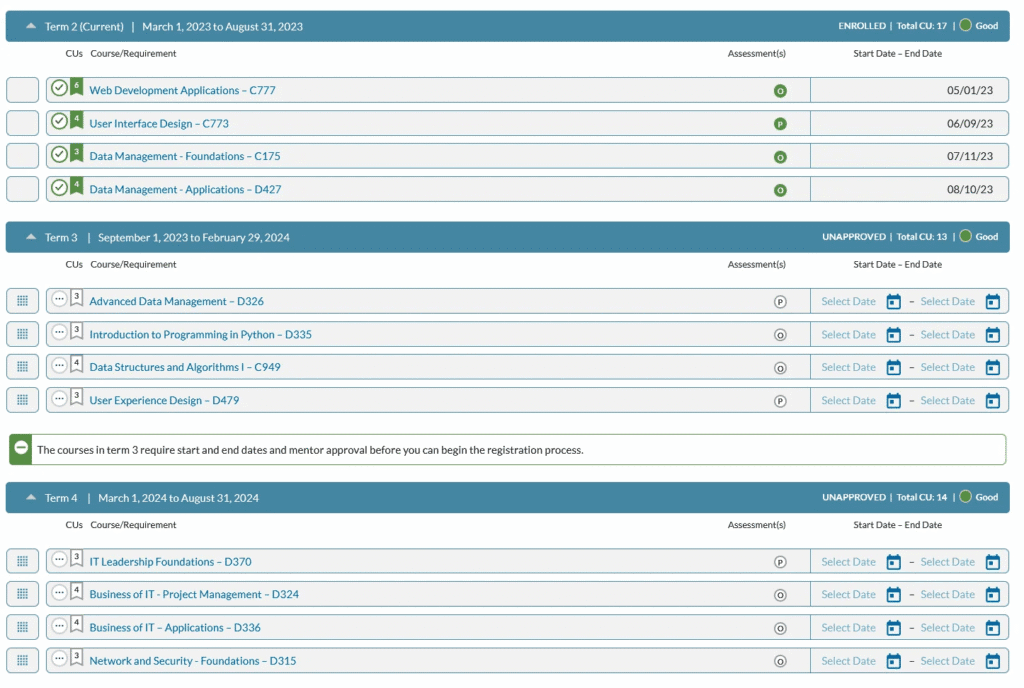Click the objective assessment icon for Web Development Applications
The image size is (1024, 688).
[x=781, y=90]
